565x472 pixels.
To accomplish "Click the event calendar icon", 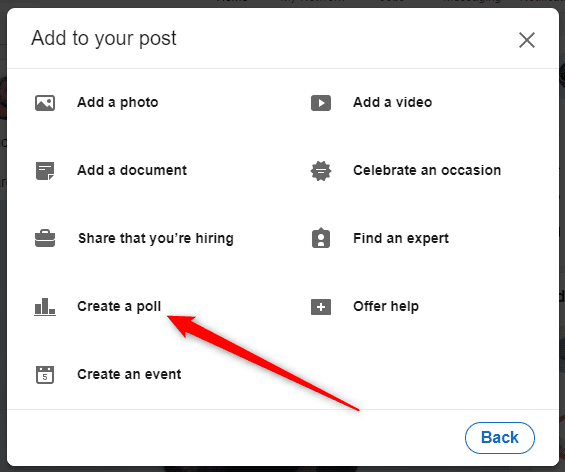I will 45,375.
